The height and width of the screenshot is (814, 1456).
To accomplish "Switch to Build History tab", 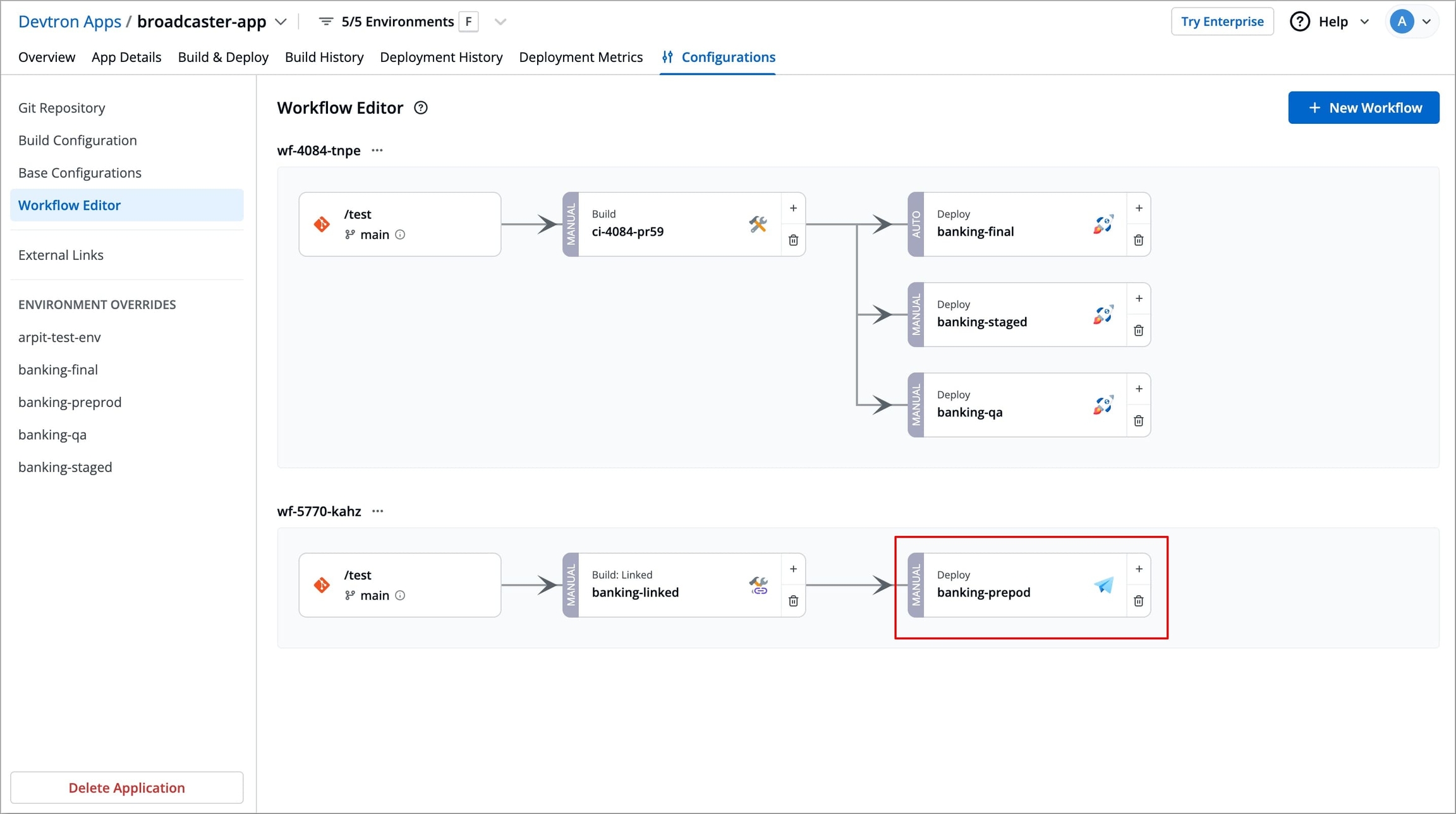I will pyautogui.click(x=324, y=57).
